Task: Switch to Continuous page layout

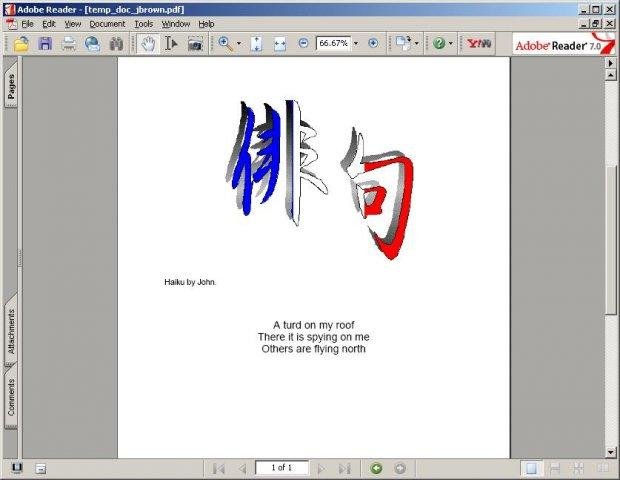Action: tap(555, 469)
